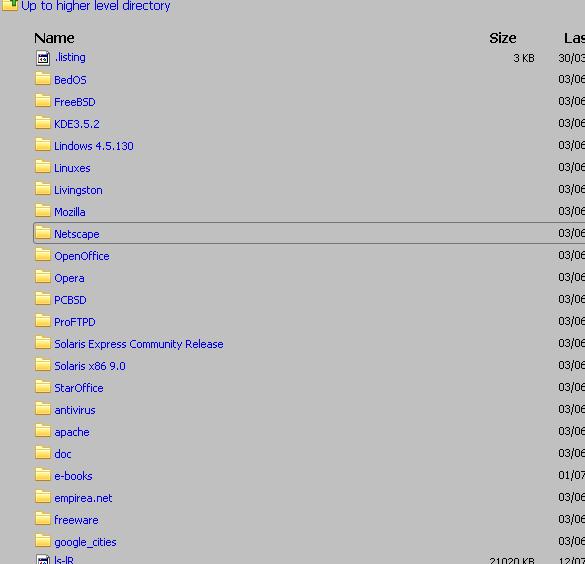Open the Lindows 4.5.130 folder link
Viewport: 585px width, 564px height.
(x=94, y=146)
